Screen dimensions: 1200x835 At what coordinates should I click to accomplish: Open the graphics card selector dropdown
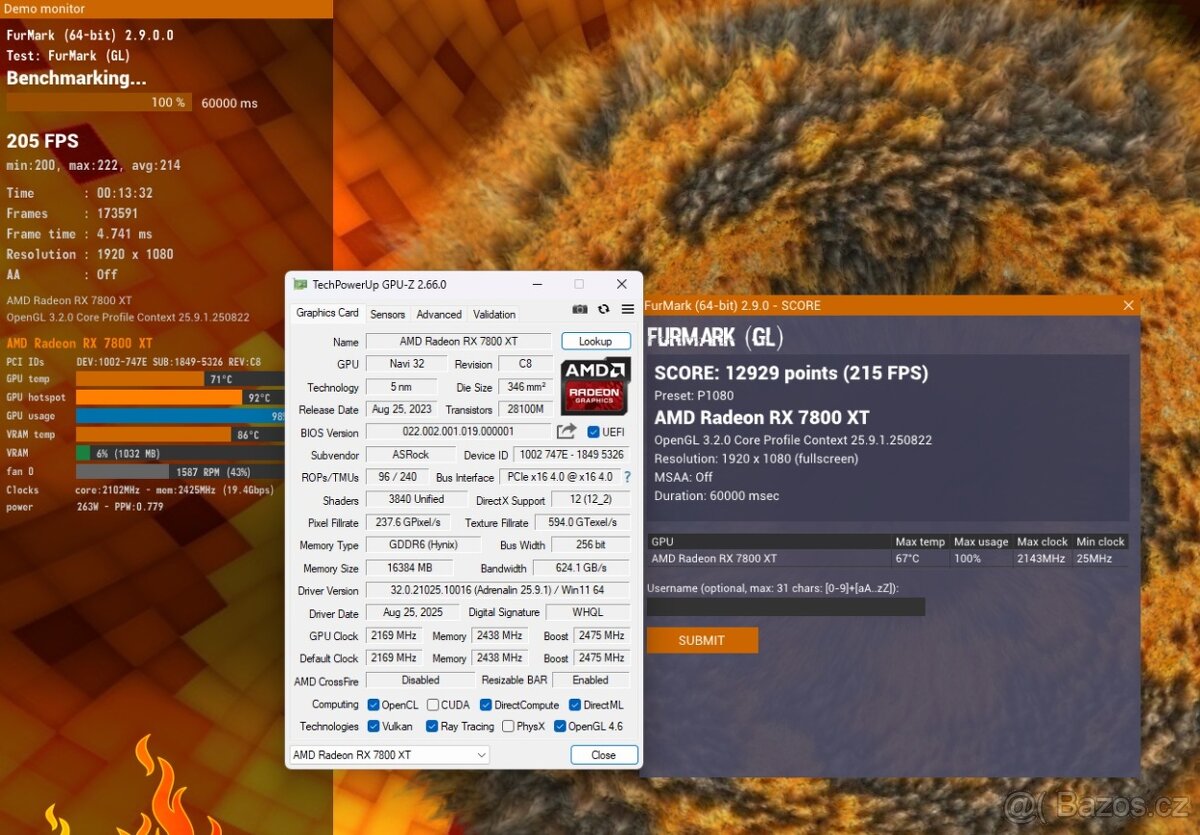(x=388, y=754)
